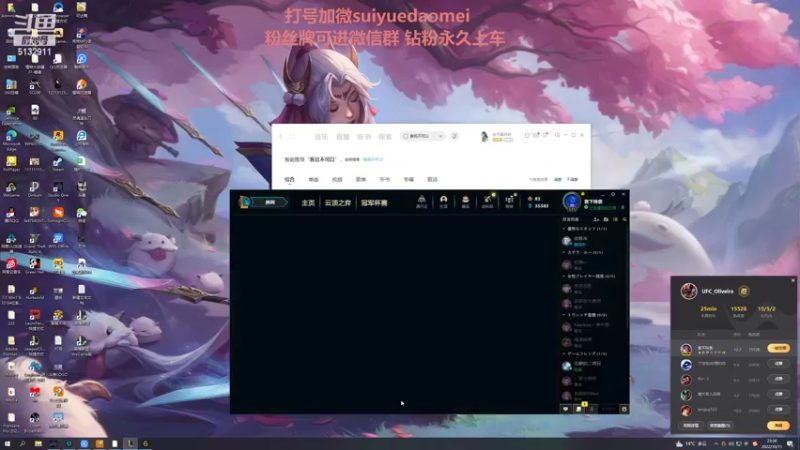
Task: Open the notification center in taskbar
Action: (x=790, y=444)
